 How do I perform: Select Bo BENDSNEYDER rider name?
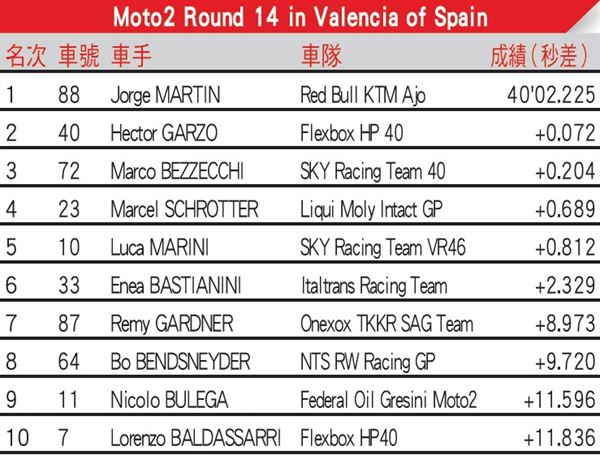[x=180, y=362]
